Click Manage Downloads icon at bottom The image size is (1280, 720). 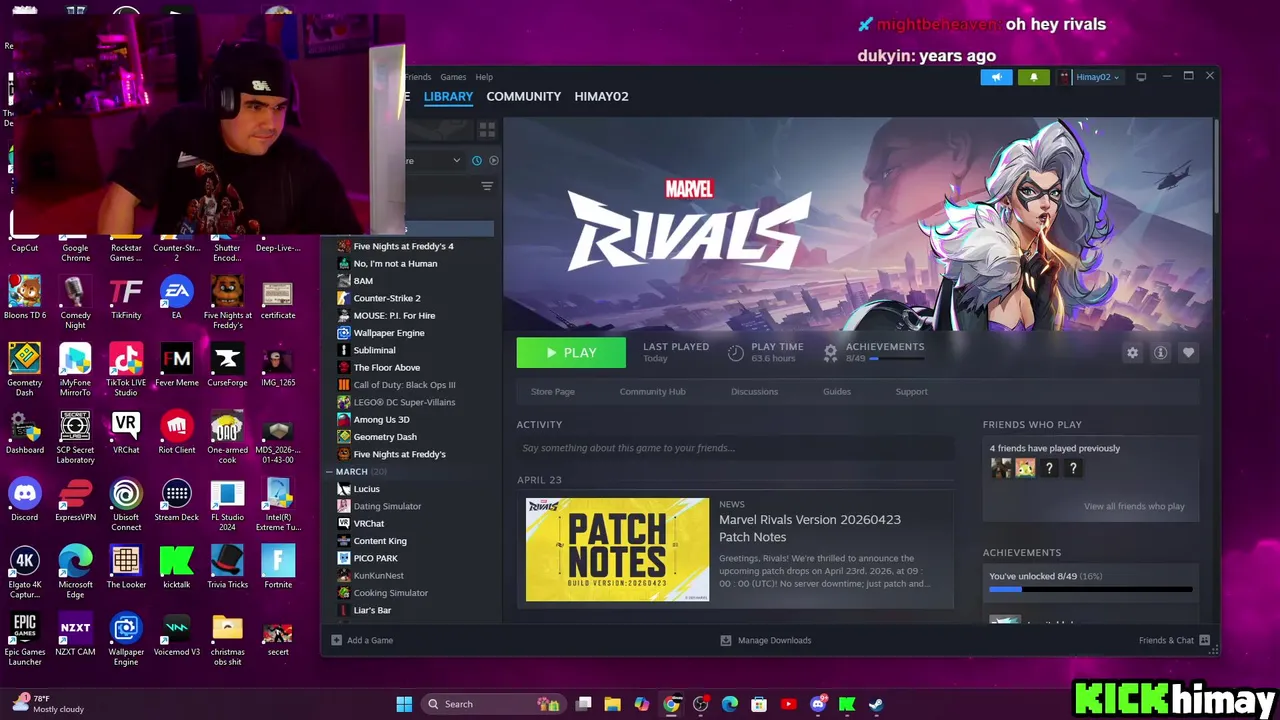click(x=726, y=640)
